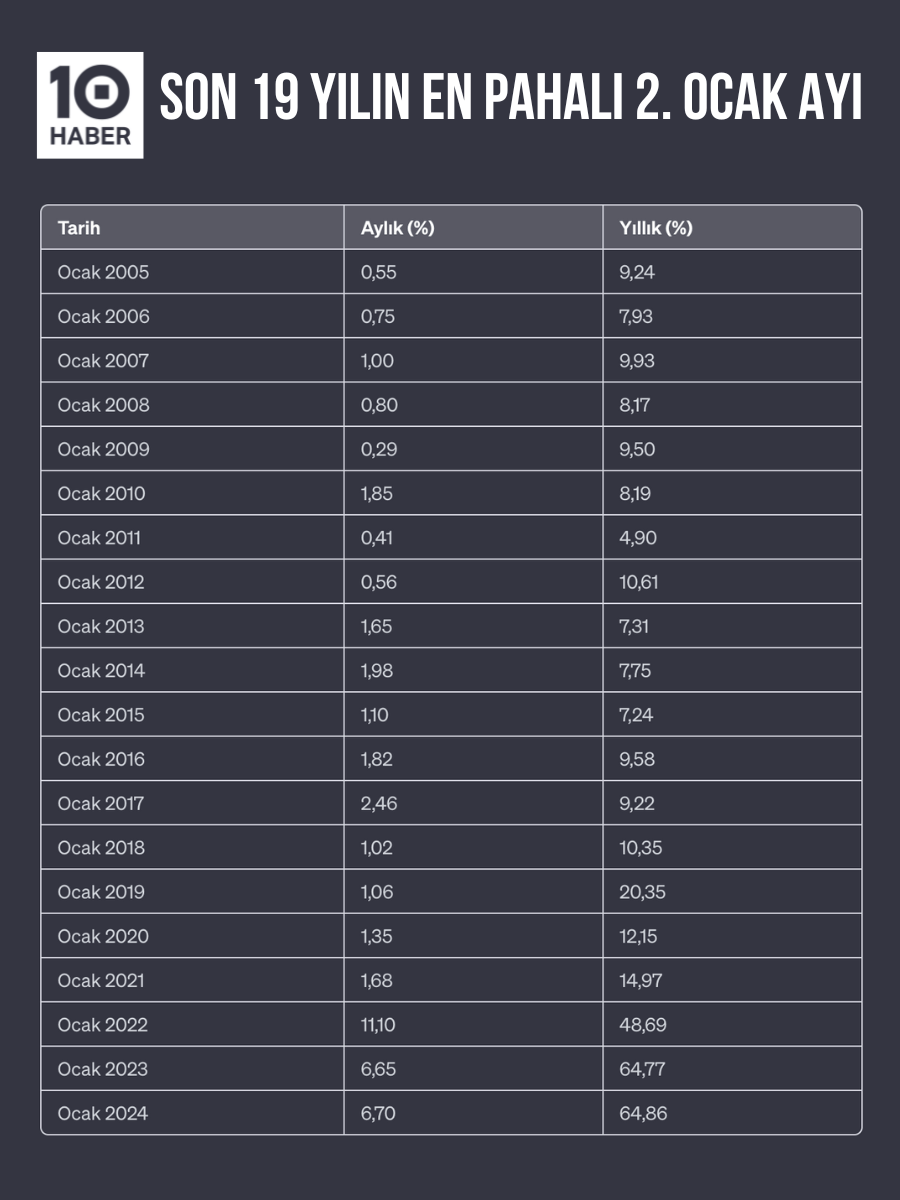Click the Ocak 2014 monthly value 1,98
This screenshot has height=1200, width=900.
tap(377, 671)
